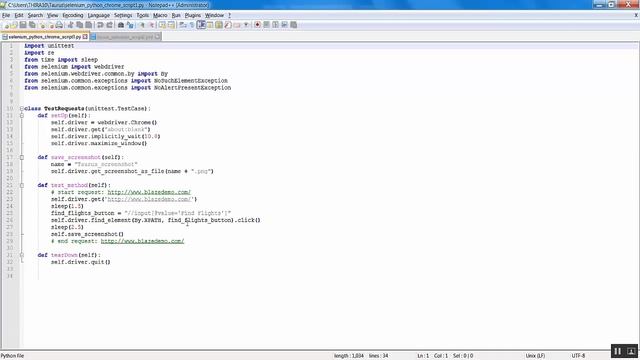Viewport: 640px width, 360px height.
Task: Click the blazedemo URL inside self.driver.get
Action: pyautogui.click(x=149, y=199)
